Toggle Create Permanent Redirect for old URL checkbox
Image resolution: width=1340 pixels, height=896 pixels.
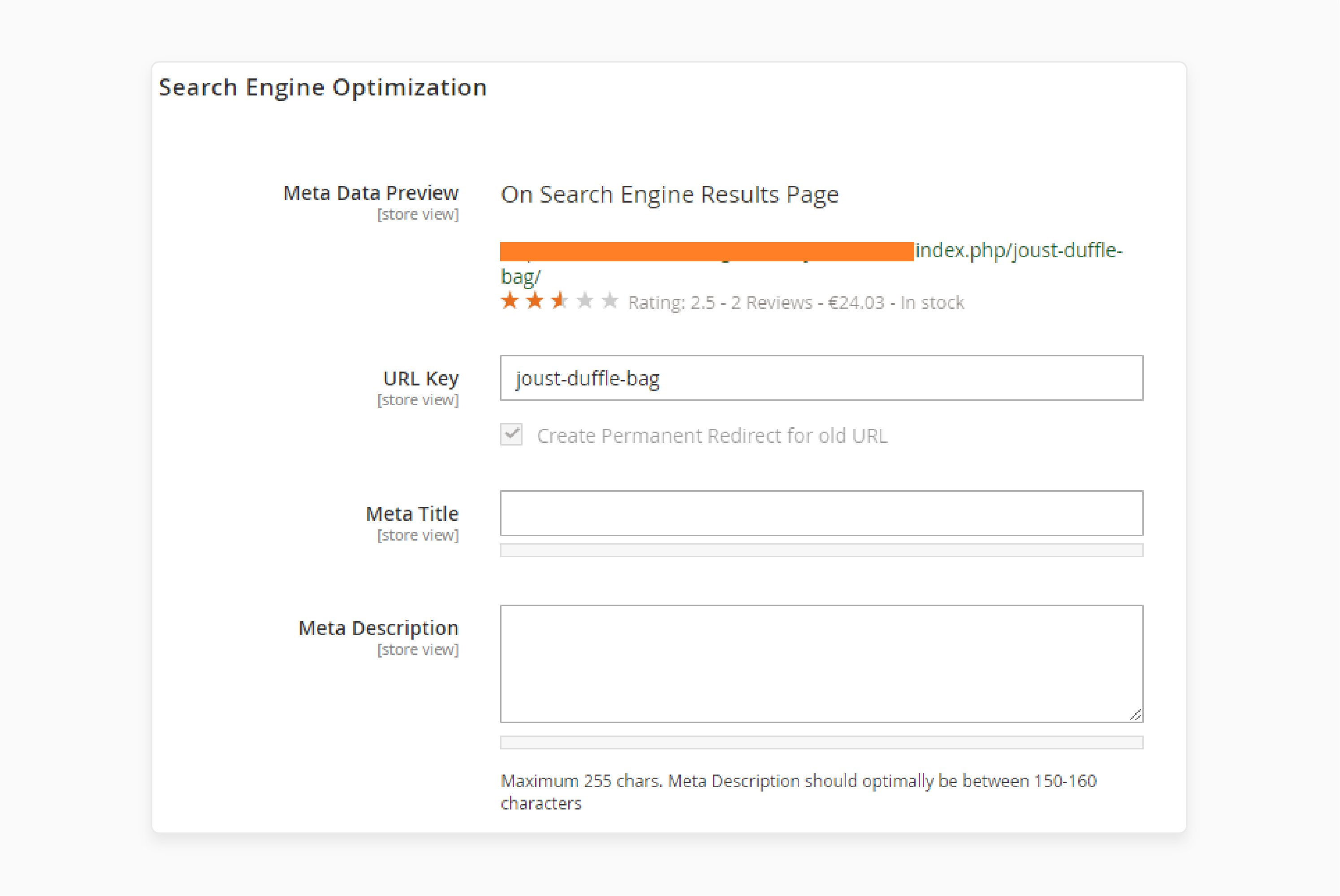511,434
